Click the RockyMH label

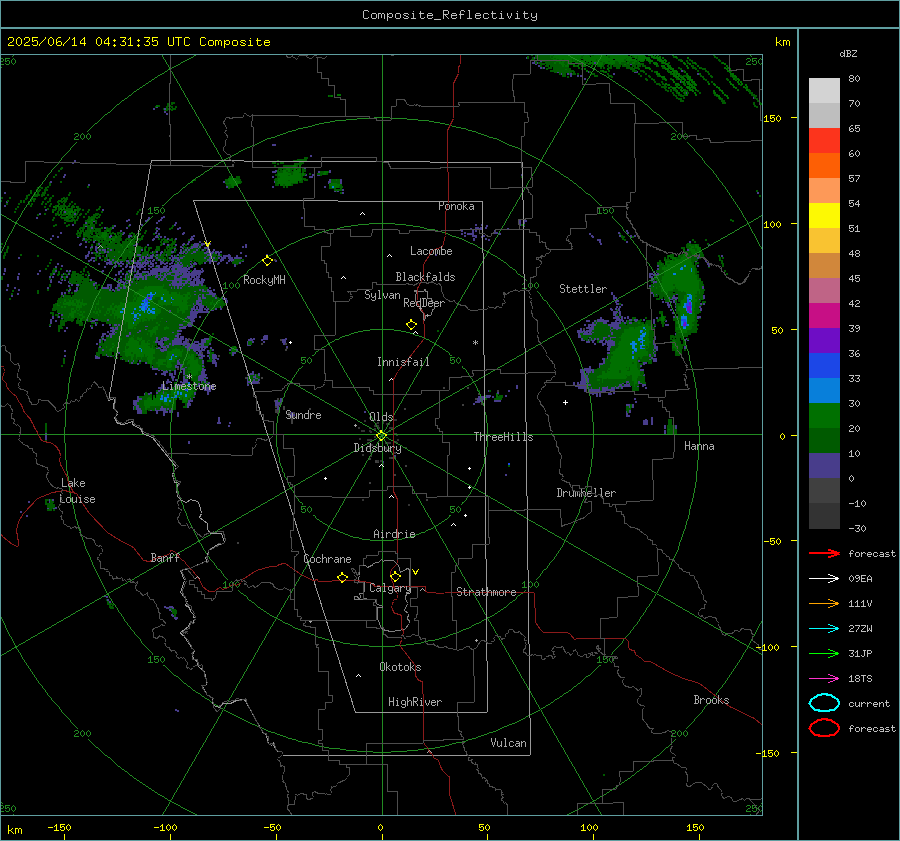[264, 280]
